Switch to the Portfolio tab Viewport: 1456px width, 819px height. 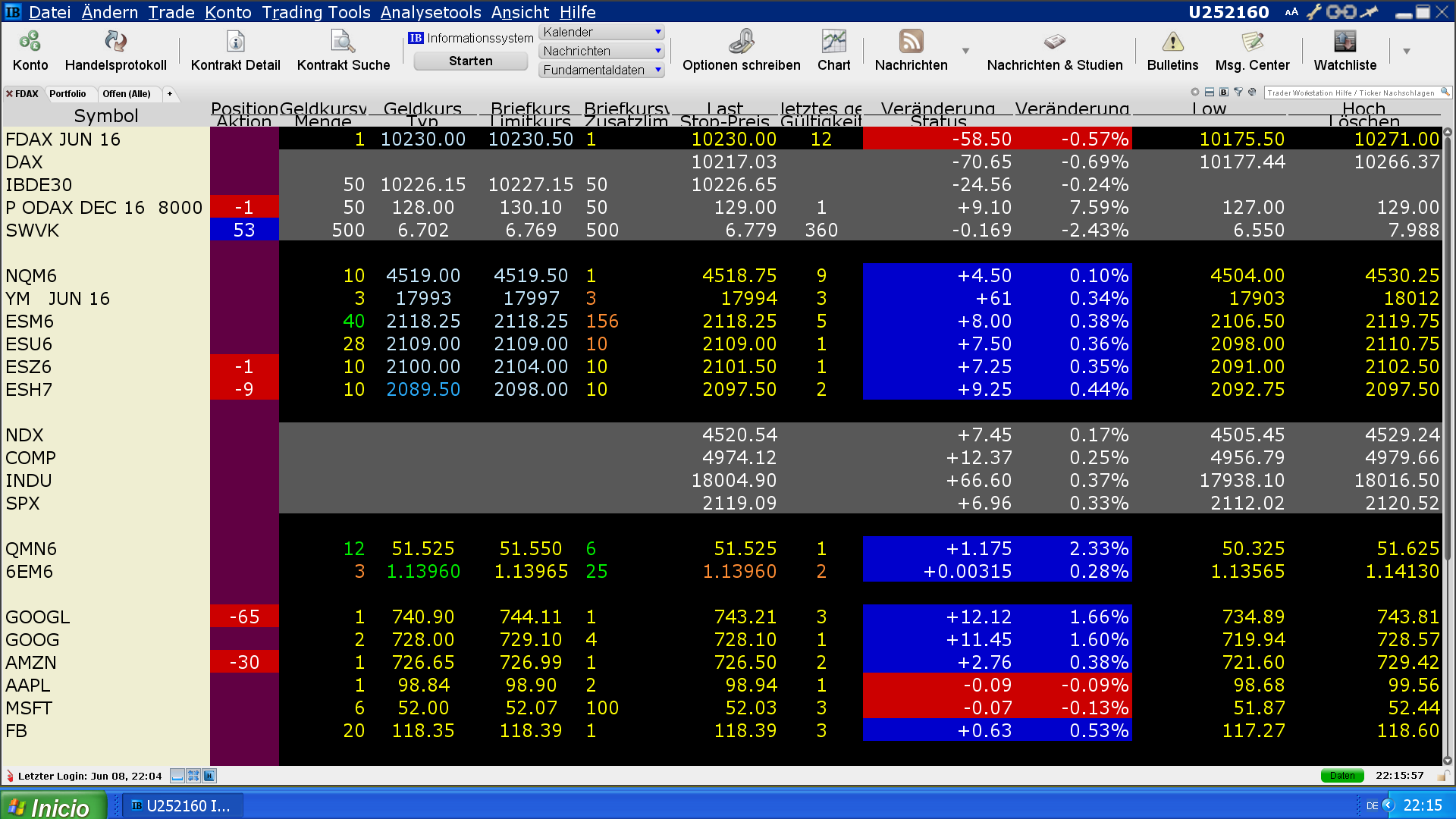coord(67,94)
